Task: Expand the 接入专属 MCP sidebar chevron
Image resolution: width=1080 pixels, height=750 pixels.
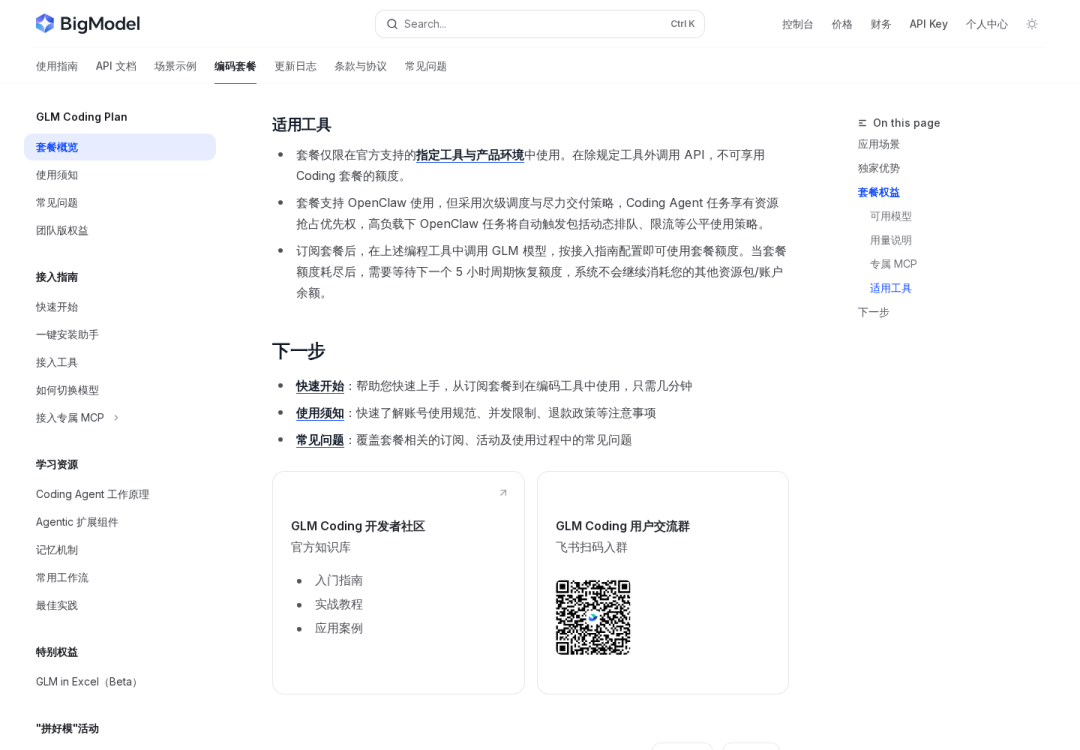Action: [x=116, y=418]
